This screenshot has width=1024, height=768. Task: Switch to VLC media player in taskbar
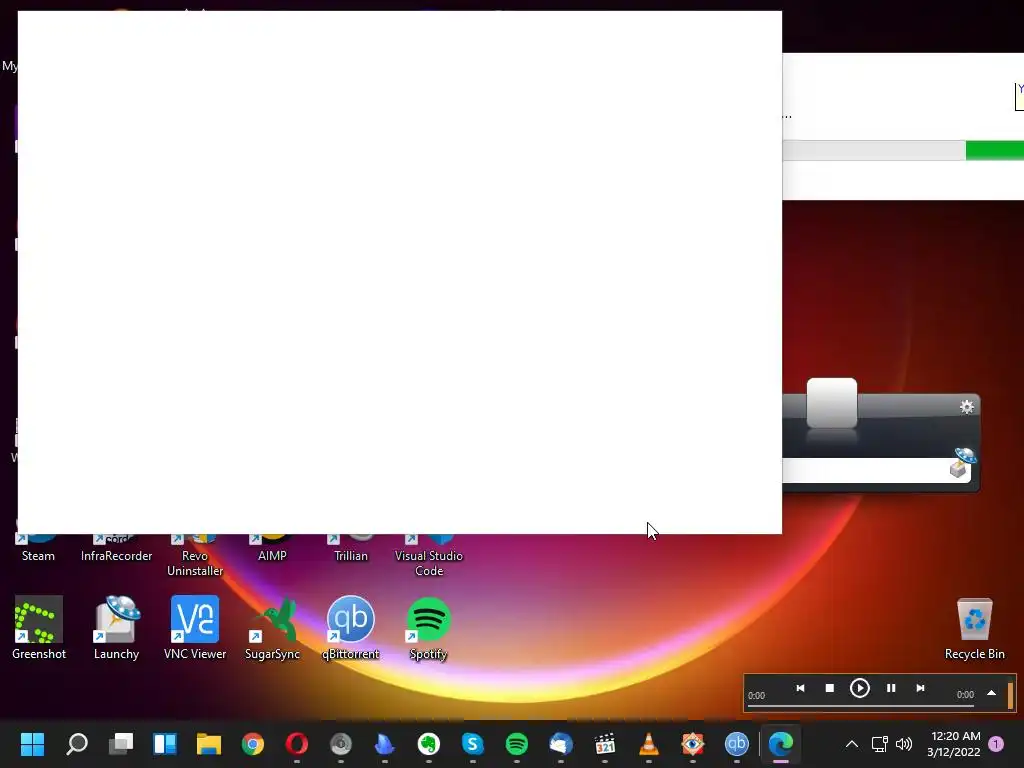tap(648, 743)
